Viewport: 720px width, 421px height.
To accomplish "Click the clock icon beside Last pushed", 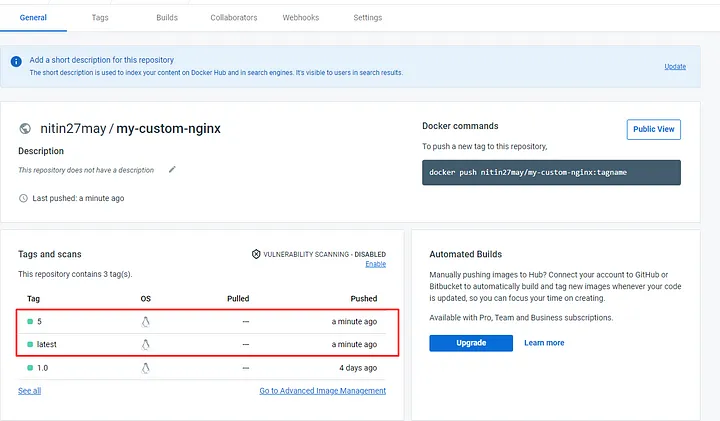I will click(x=23, y=198).
